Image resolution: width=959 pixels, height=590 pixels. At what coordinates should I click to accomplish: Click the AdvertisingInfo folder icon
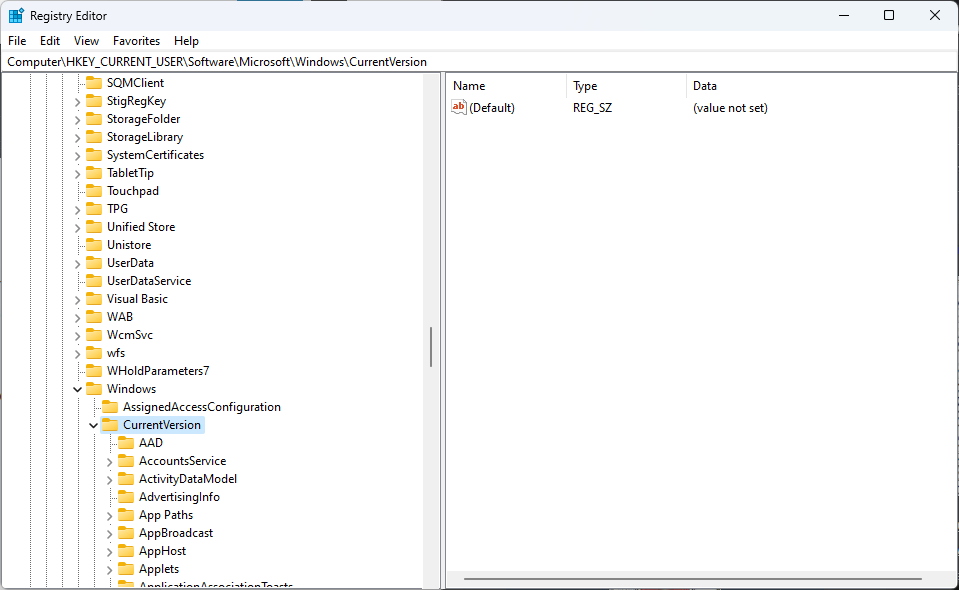pyautogui.click(x=126, y=497)
